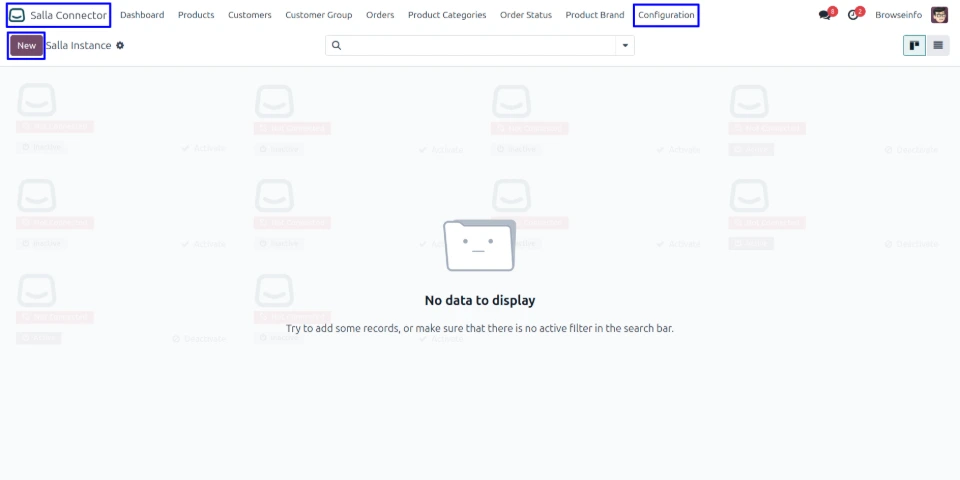This screenshot has height=480, width=960.
Task: Switch to kanban view
Action: pos(915,45)
